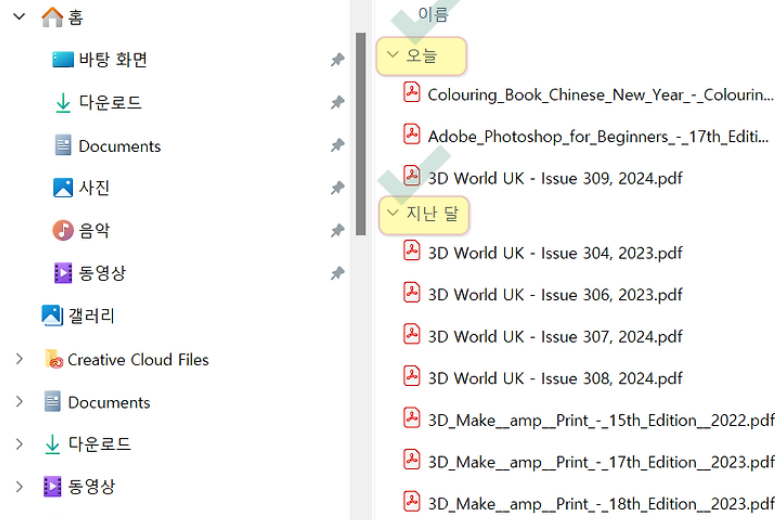Collapse the 지난 달 group chevron
784x520 pixels.
pos(393,213)
